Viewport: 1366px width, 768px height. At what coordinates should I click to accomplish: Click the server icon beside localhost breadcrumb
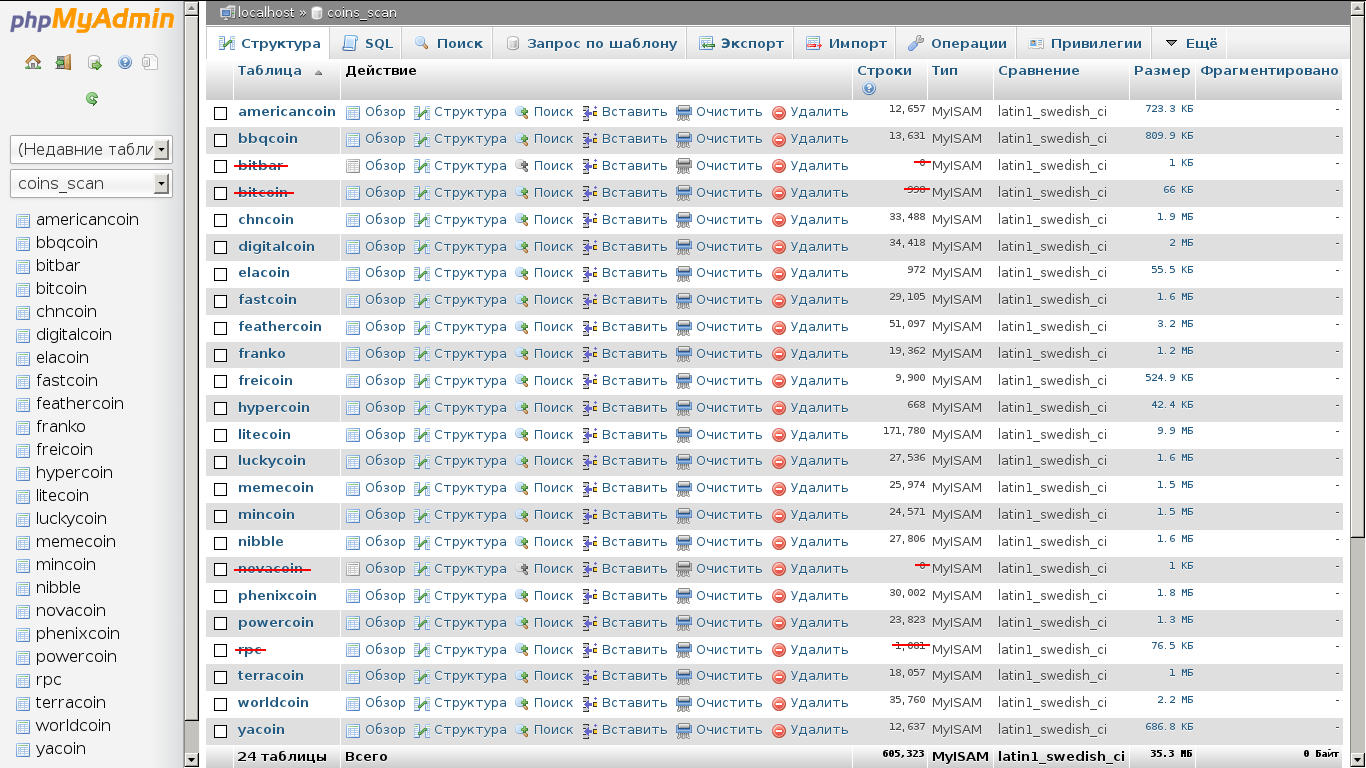(227, 13)
